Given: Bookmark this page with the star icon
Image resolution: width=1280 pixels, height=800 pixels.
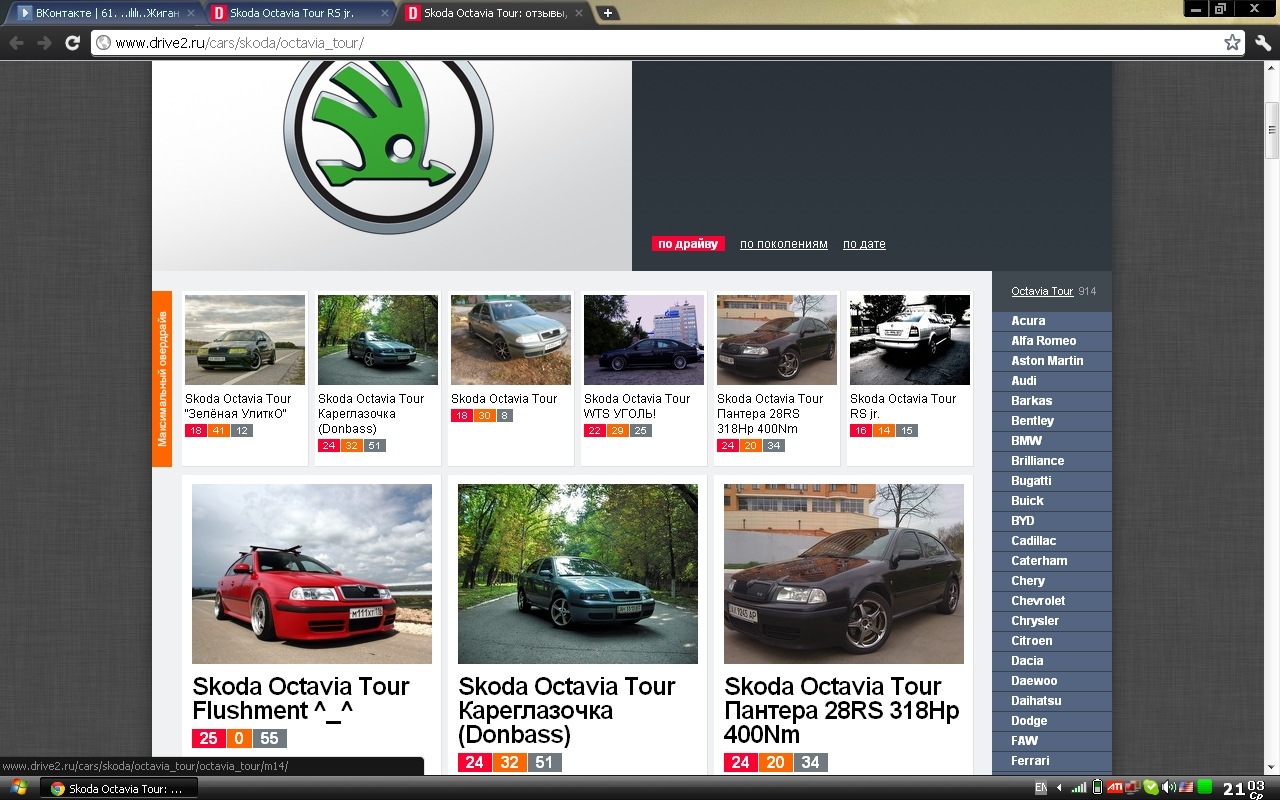Looking at the screenshot, I should (x=1232, y=43).
